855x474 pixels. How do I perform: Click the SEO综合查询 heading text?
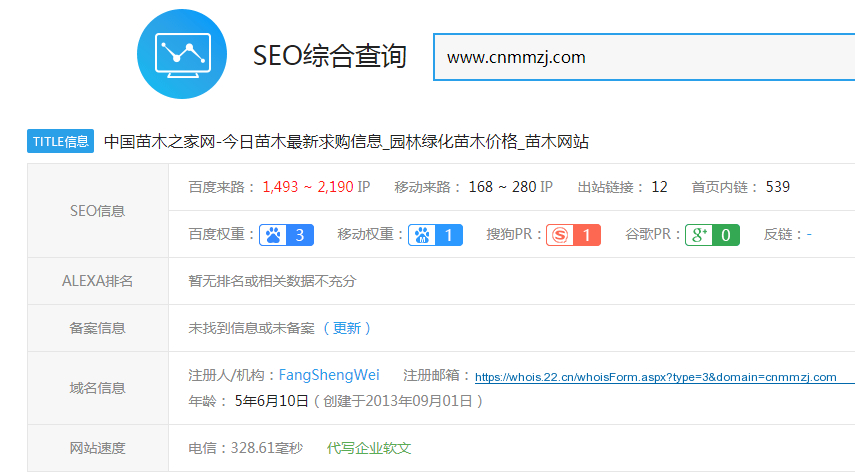pos(329,56)
